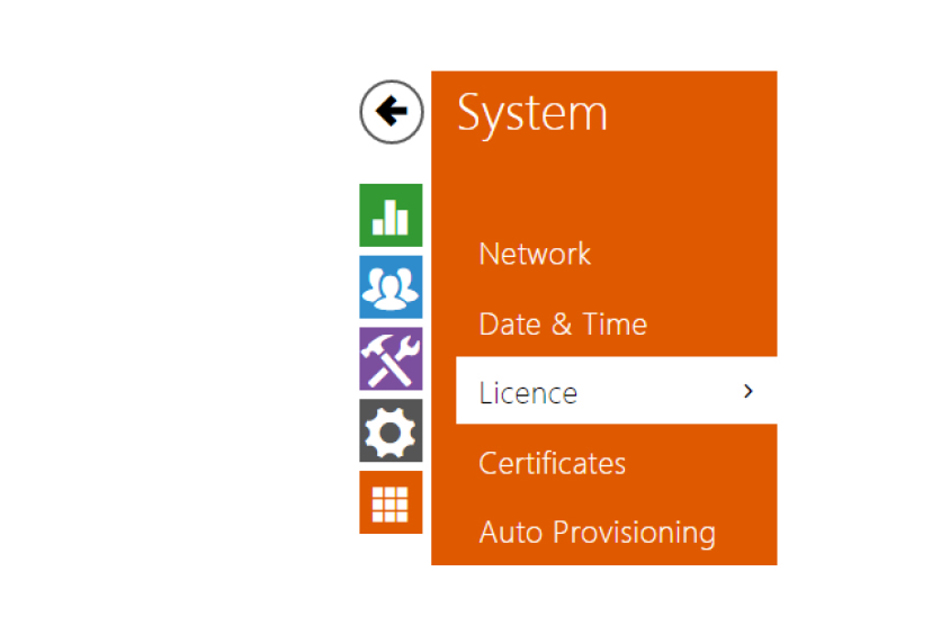The image size is (950, 630).
Task: Navigate to Certificates settings
Action: point(552,463)
